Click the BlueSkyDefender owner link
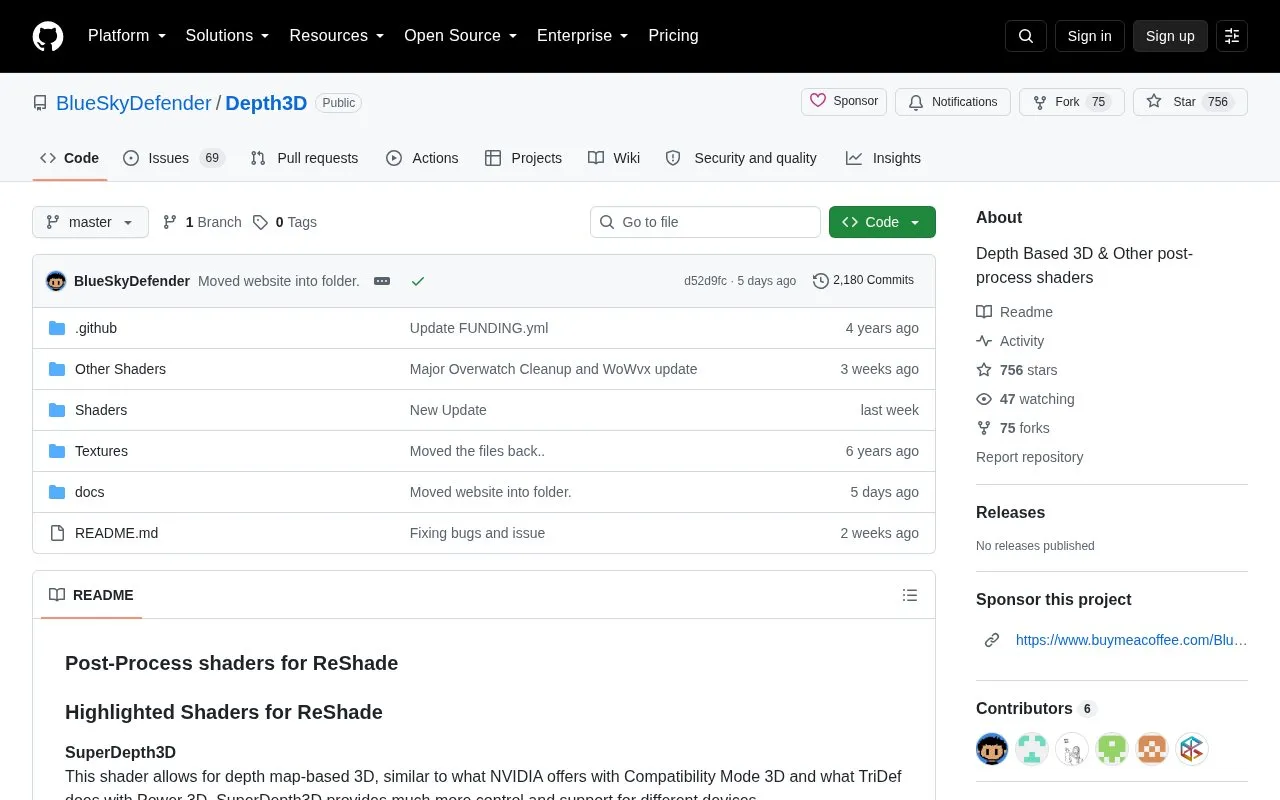This screenshot has height=800, width=1280. pos(133,103)
